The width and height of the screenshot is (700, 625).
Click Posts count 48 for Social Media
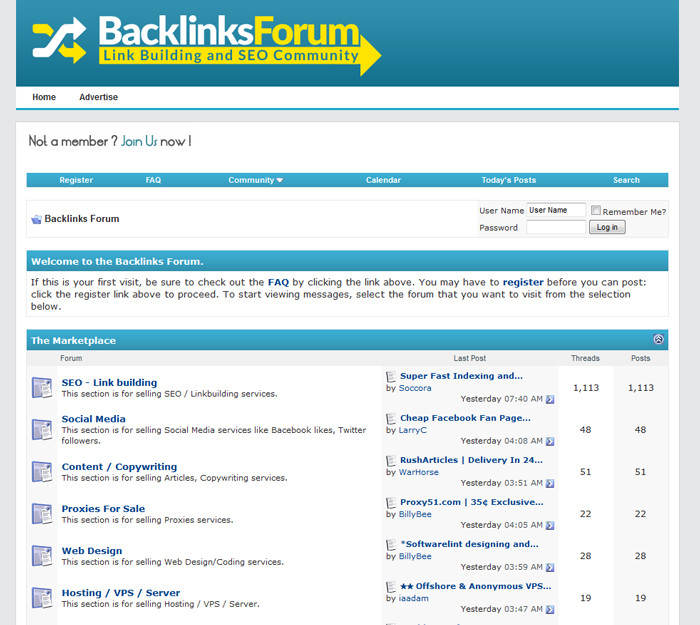[640, 429]
